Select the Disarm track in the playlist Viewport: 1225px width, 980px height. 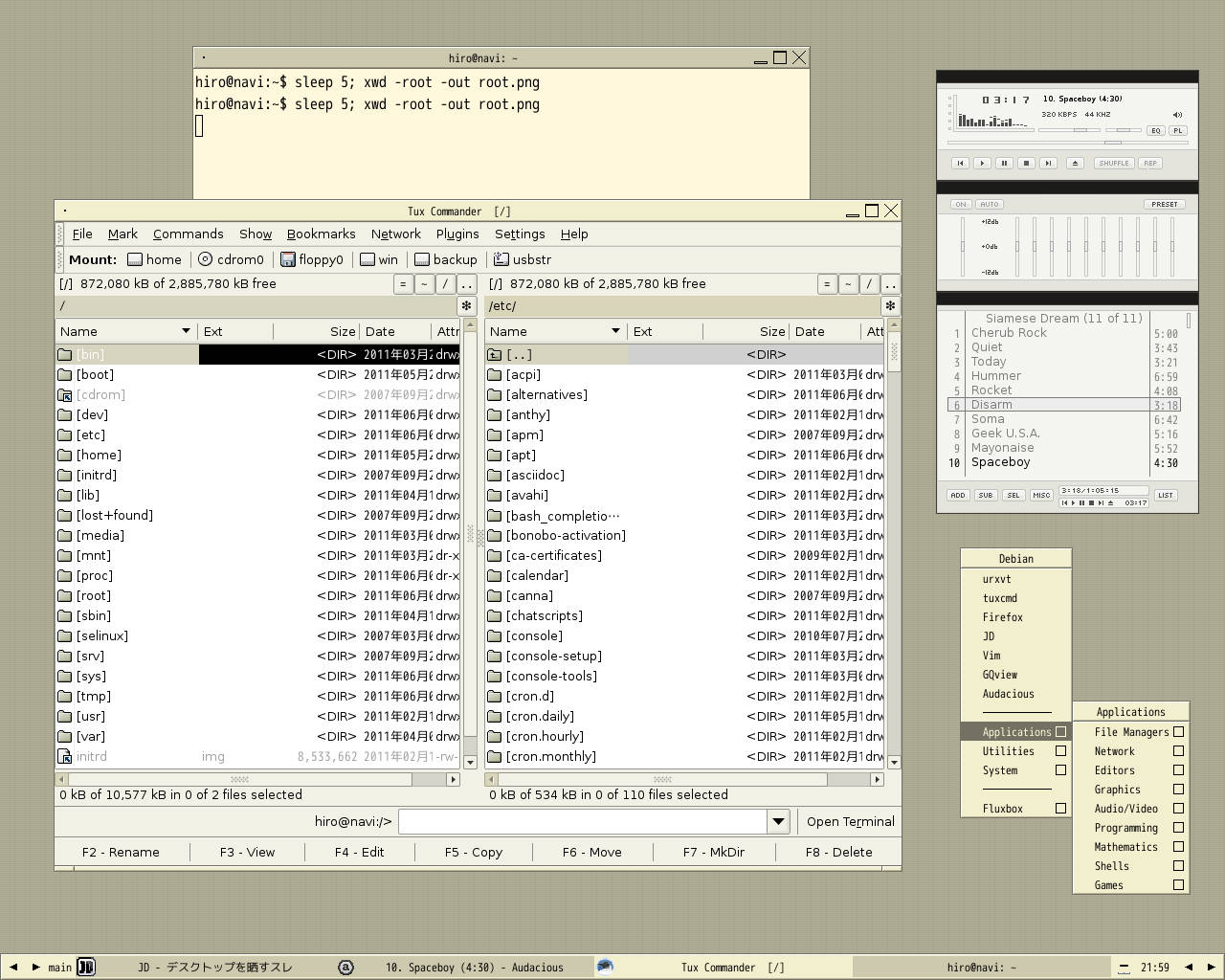coord(991,405)
